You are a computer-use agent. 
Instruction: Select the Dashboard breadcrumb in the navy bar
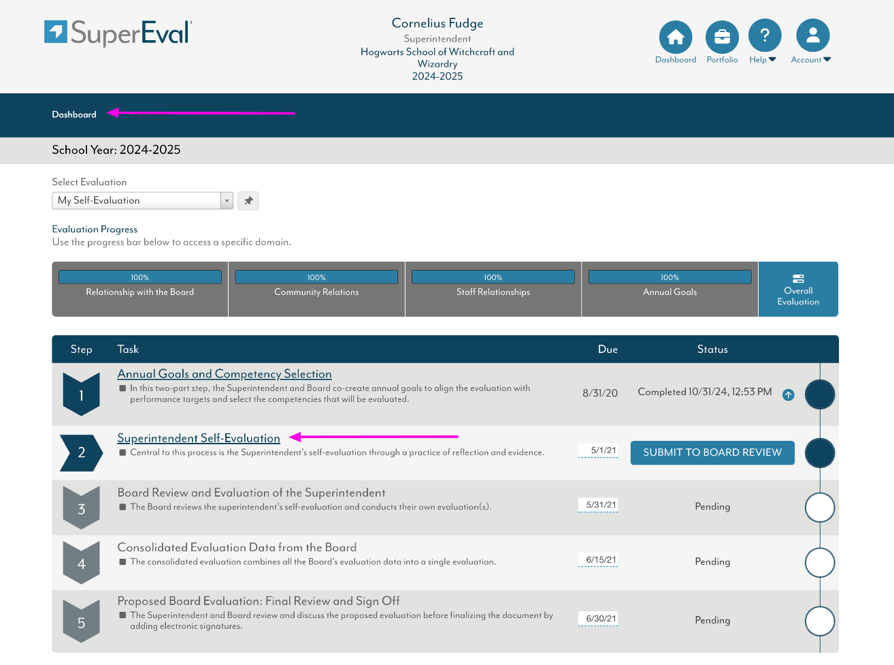point(74,115)
